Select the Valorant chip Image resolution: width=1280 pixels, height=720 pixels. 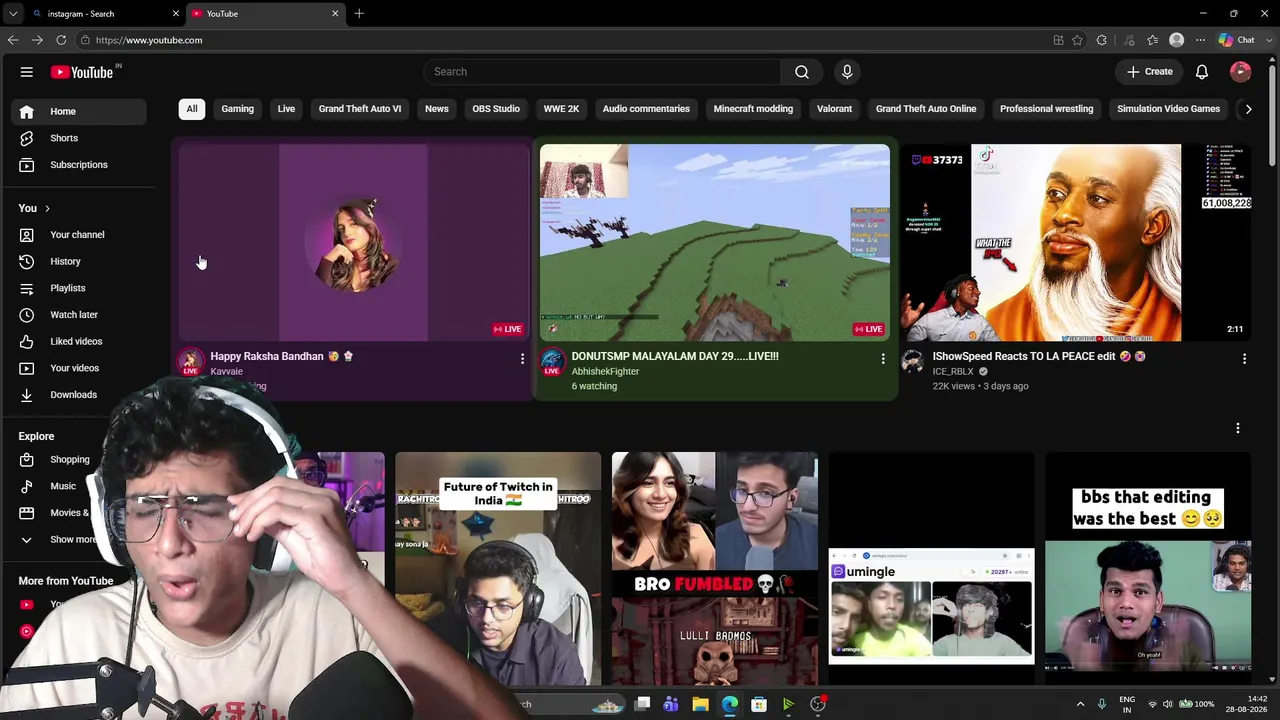(x=834, y=109)
